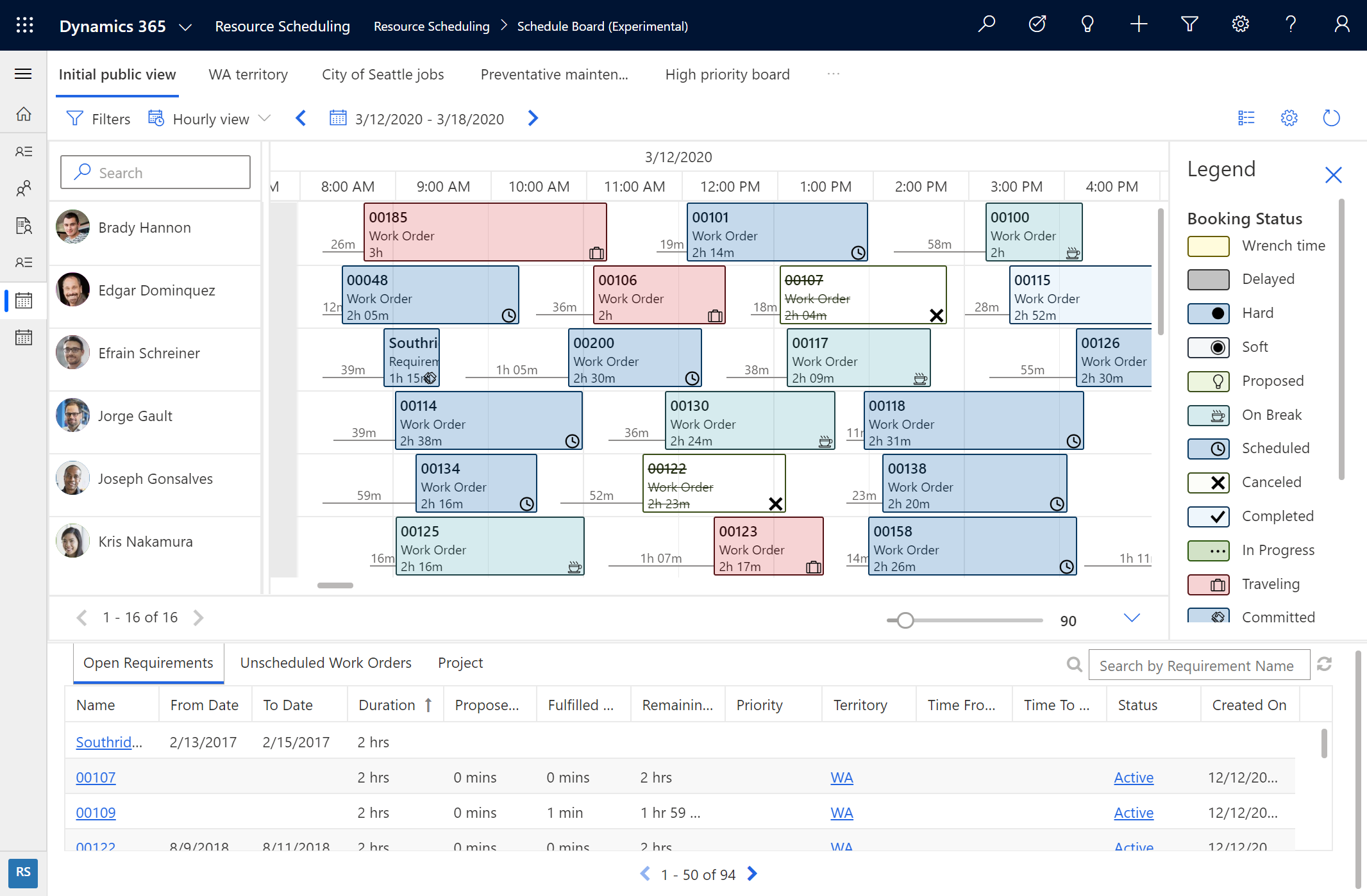Click the board settings gear icon
This screenshot has height=896, width=1367.
click(x=1289, y=118)
